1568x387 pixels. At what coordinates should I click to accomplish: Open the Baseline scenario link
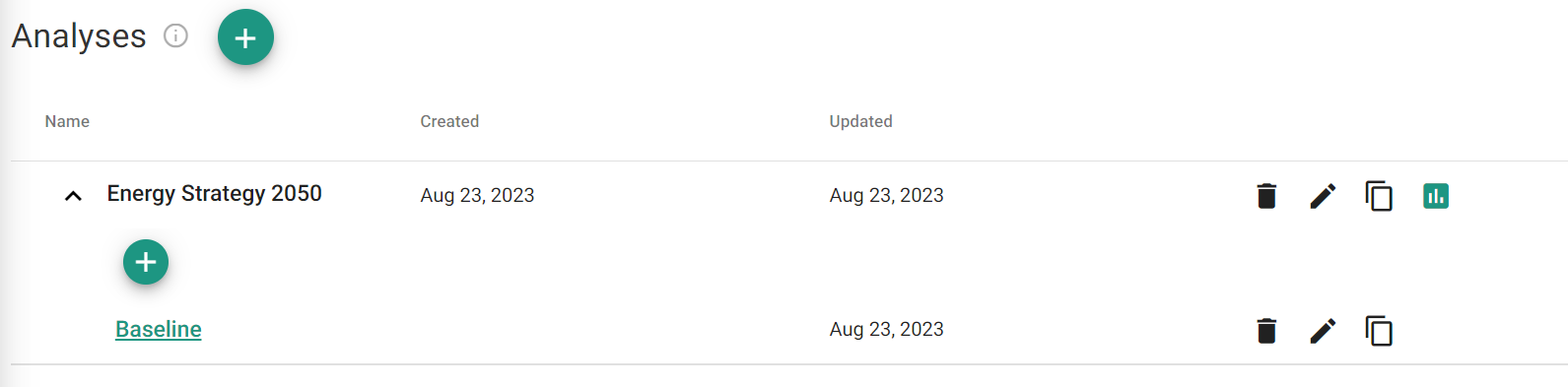point(159,329)
